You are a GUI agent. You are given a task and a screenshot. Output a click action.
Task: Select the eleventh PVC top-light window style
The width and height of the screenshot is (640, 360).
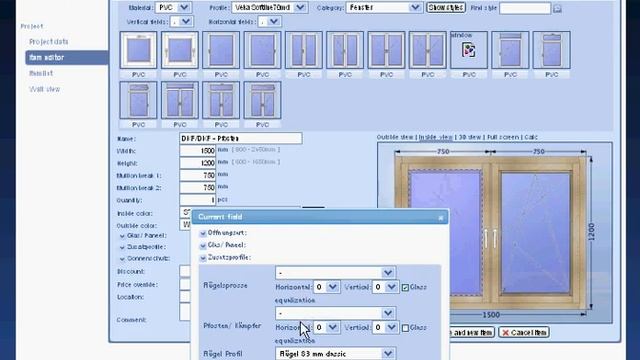tap(551, 50)
